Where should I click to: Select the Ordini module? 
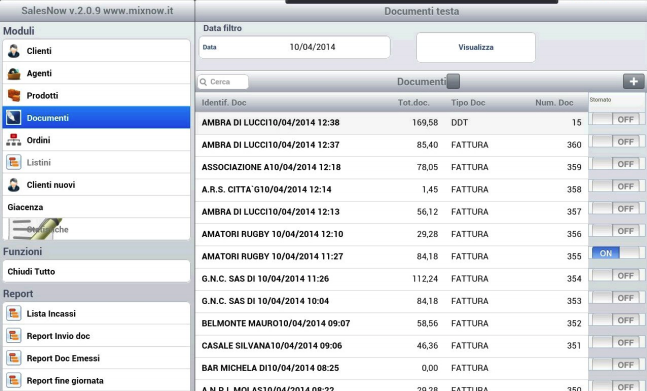tap(96, 140)
